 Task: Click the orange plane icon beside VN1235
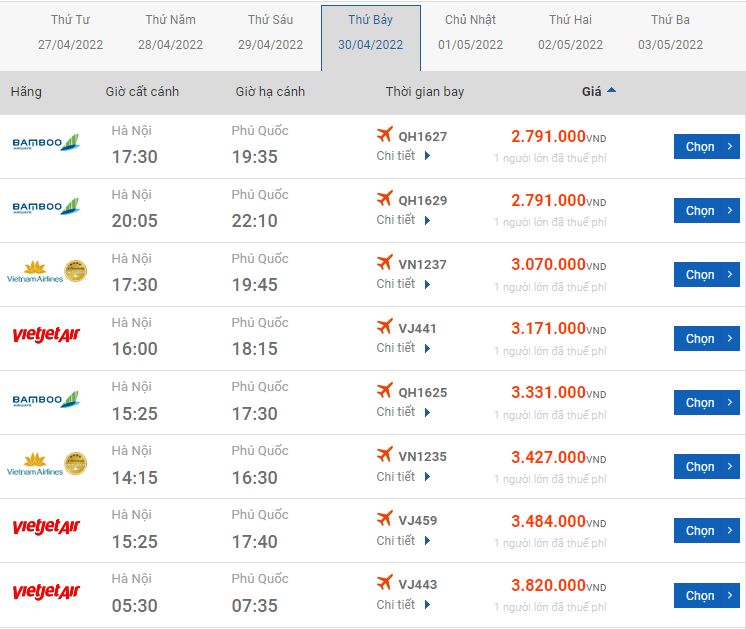384,454
